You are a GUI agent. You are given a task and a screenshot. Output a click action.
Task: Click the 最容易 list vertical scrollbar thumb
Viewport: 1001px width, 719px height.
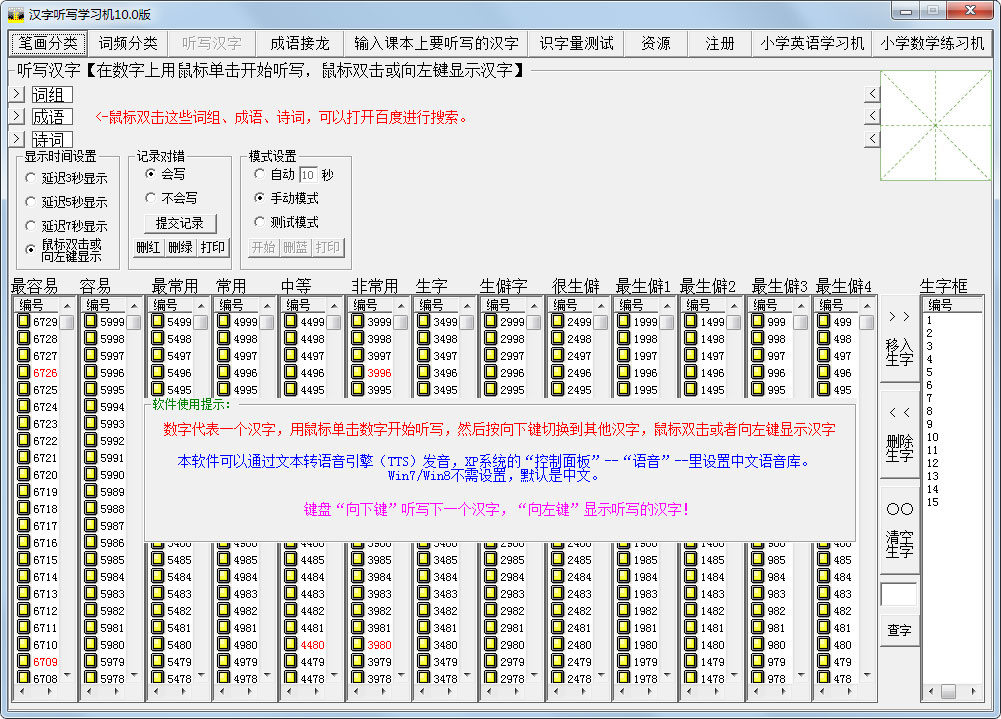tap(67, 322)
